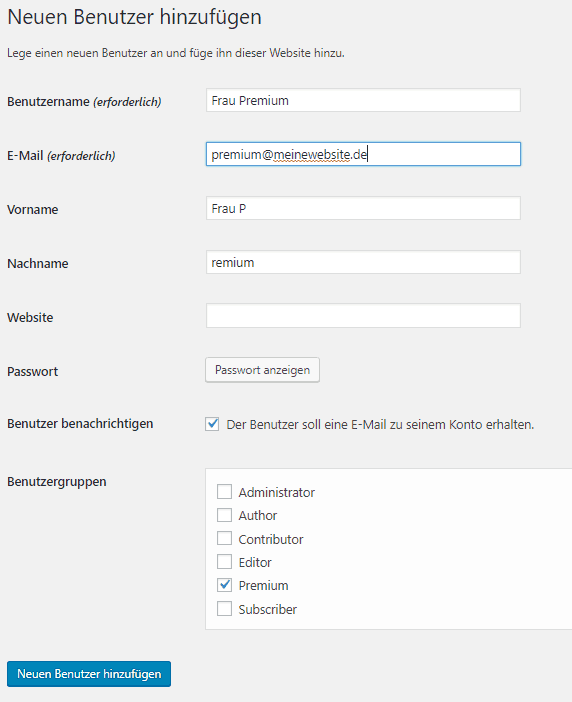Click the E-Mail (erforderlich) label
The height and width of the screenshot is (702, 572).
(x=61, y=156)
